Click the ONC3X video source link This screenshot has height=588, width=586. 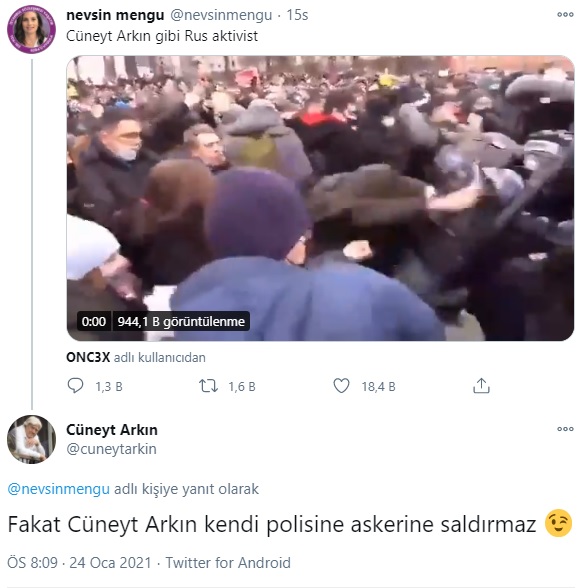(x=88, y=357)
